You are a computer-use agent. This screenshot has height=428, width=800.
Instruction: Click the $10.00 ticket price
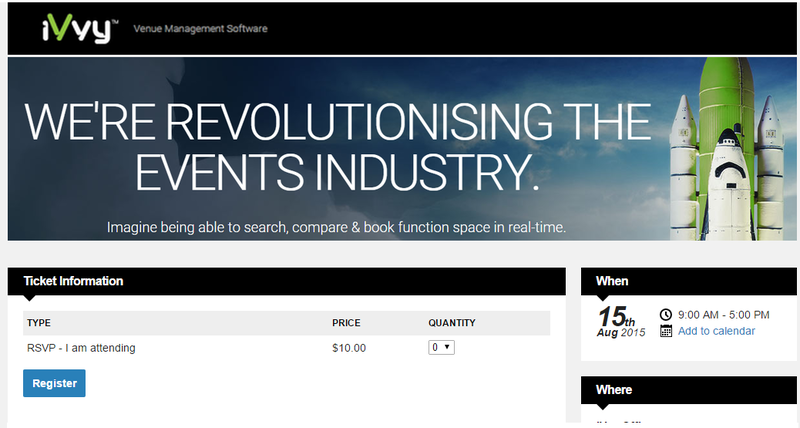(x=349, y=348)
